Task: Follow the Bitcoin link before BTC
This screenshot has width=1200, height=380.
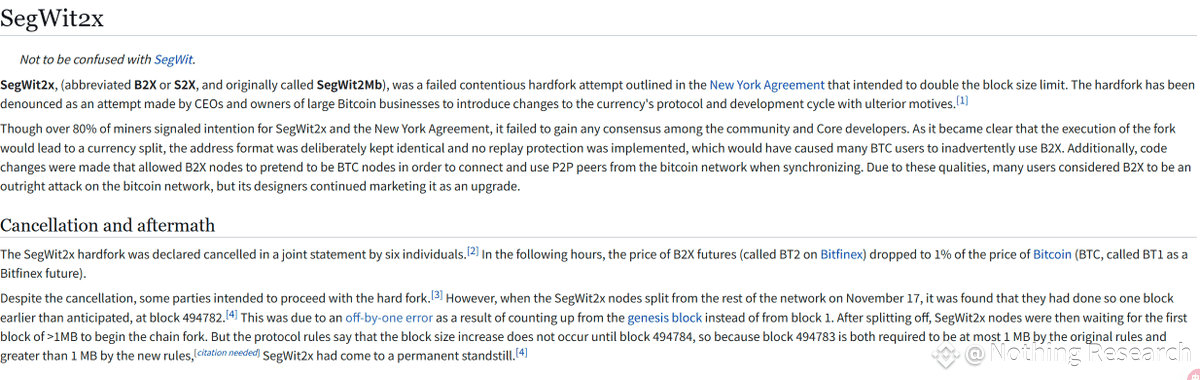Action: point(1052,255)
